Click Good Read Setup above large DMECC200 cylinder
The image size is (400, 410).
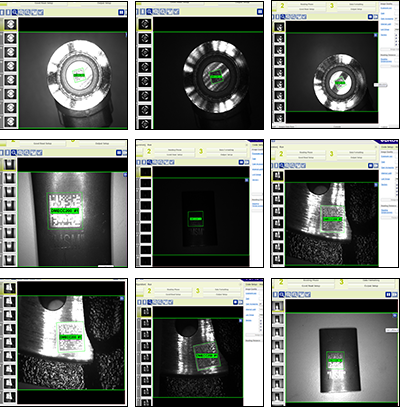pos(42,144)
